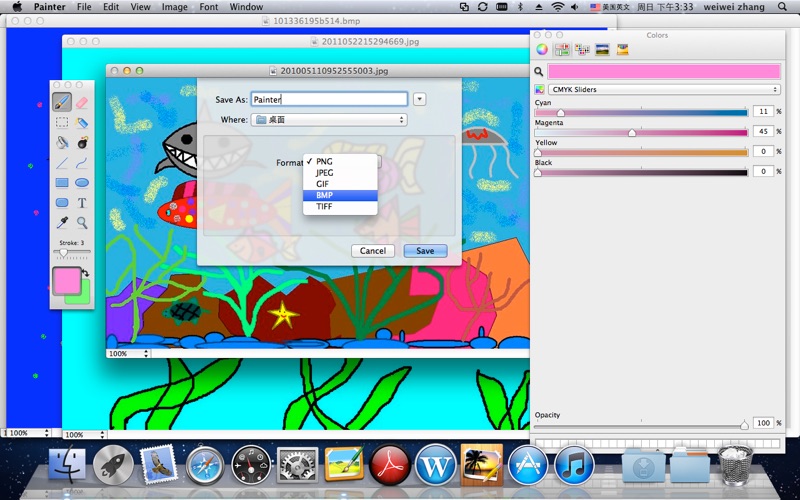800x500 pixels.
Task: Choose the ellipse shape tool
Action: tap(82, 183)
